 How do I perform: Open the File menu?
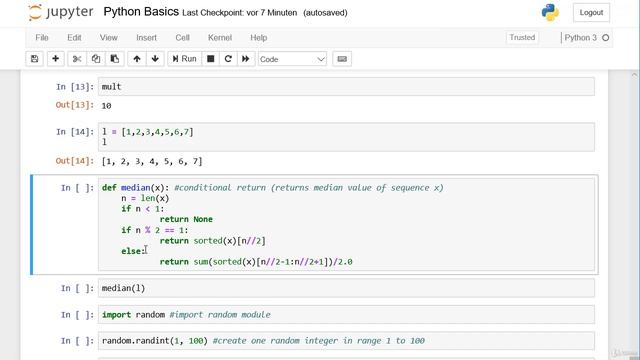(x=42, y=38)
